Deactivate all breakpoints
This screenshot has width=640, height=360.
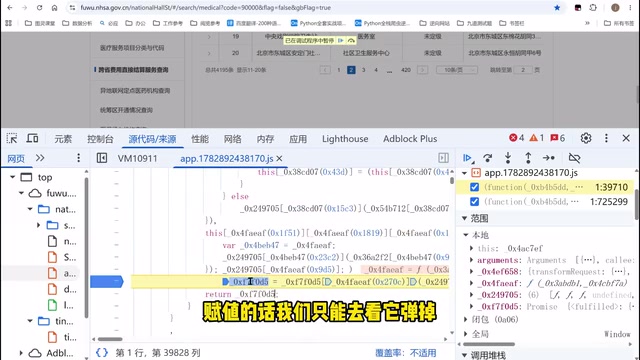tap(574, 158)
